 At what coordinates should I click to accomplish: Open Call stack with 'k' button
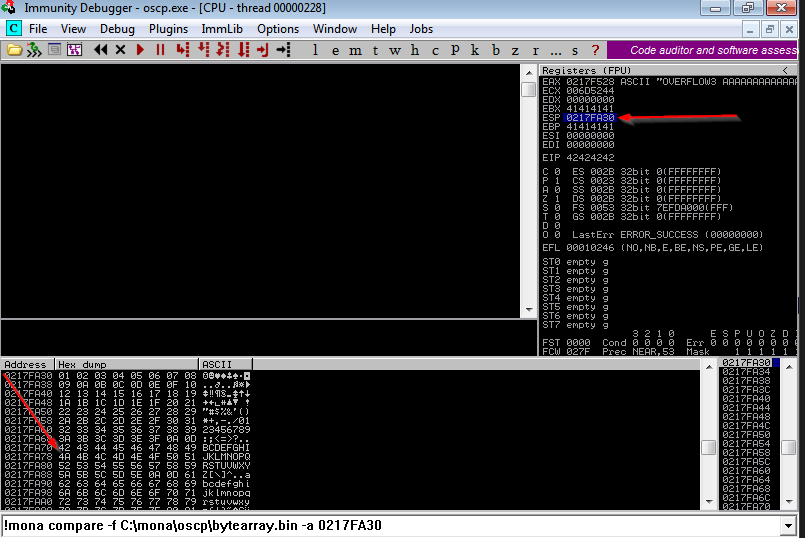pos(475,50)
